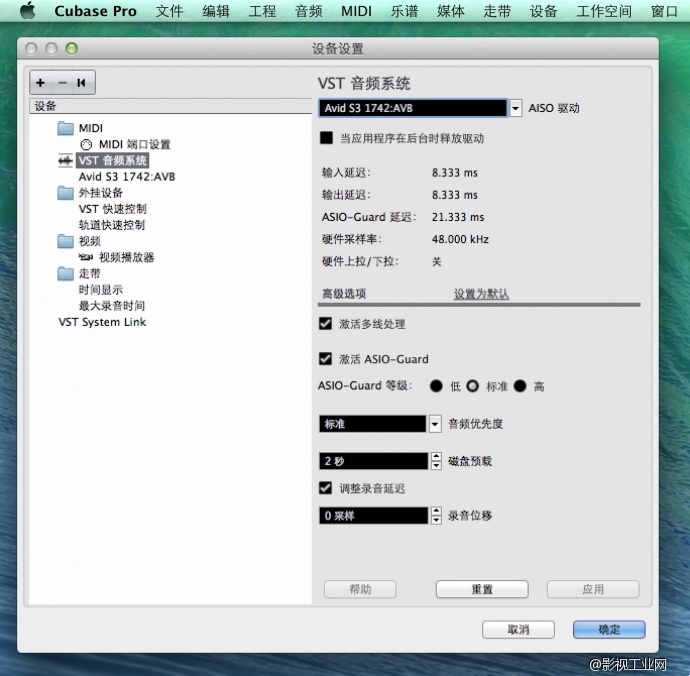Click the 应用 button

point(593,589)
